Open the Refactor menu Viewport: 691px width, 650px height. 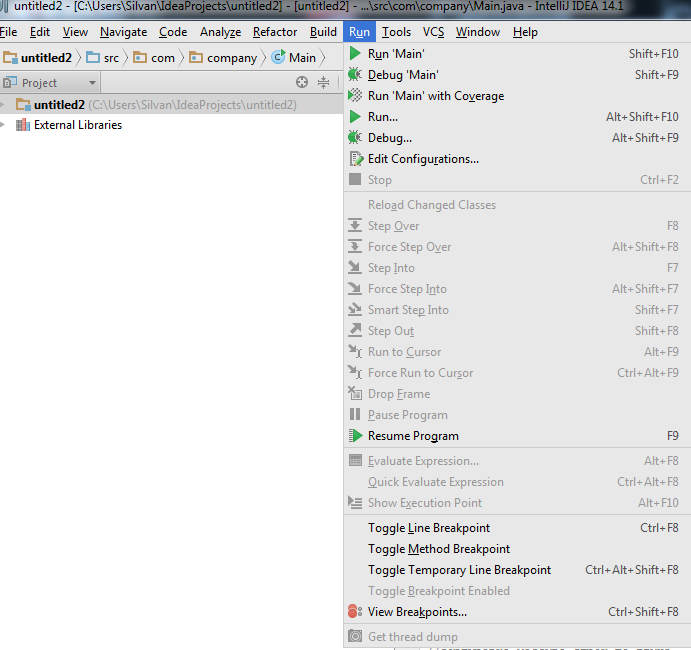(275, 32)
